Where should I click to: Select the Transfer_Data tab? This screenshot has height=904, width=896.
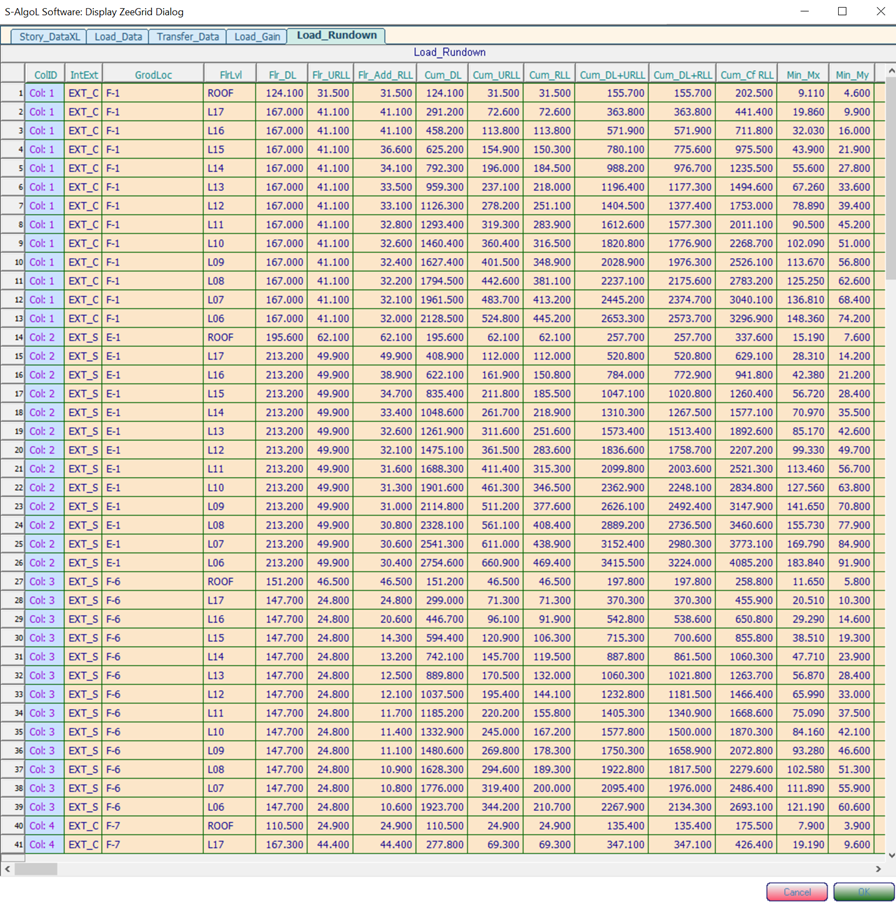tap(187, 36)
